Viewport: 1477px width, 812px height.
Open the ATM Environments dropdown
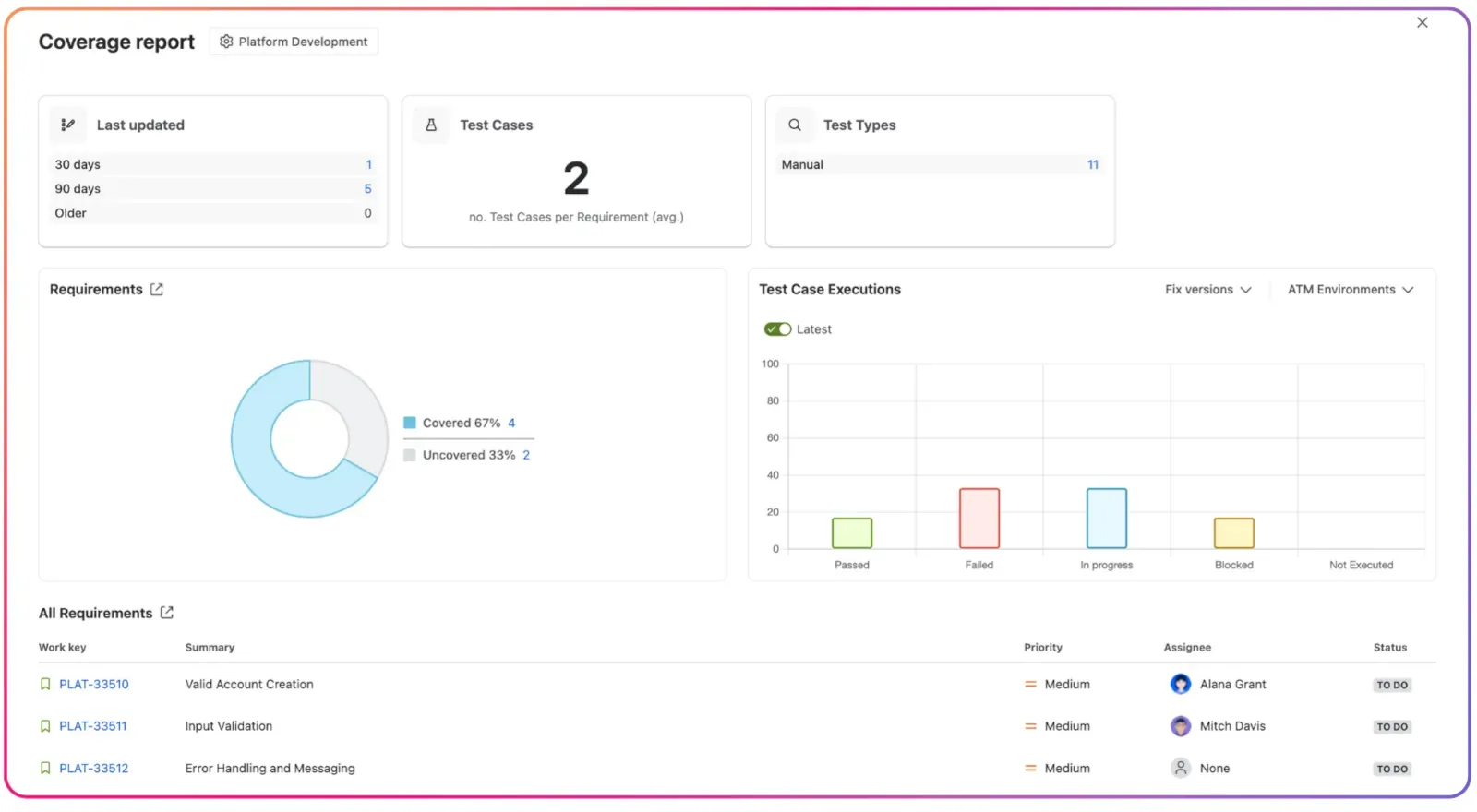coord(1350,290)
